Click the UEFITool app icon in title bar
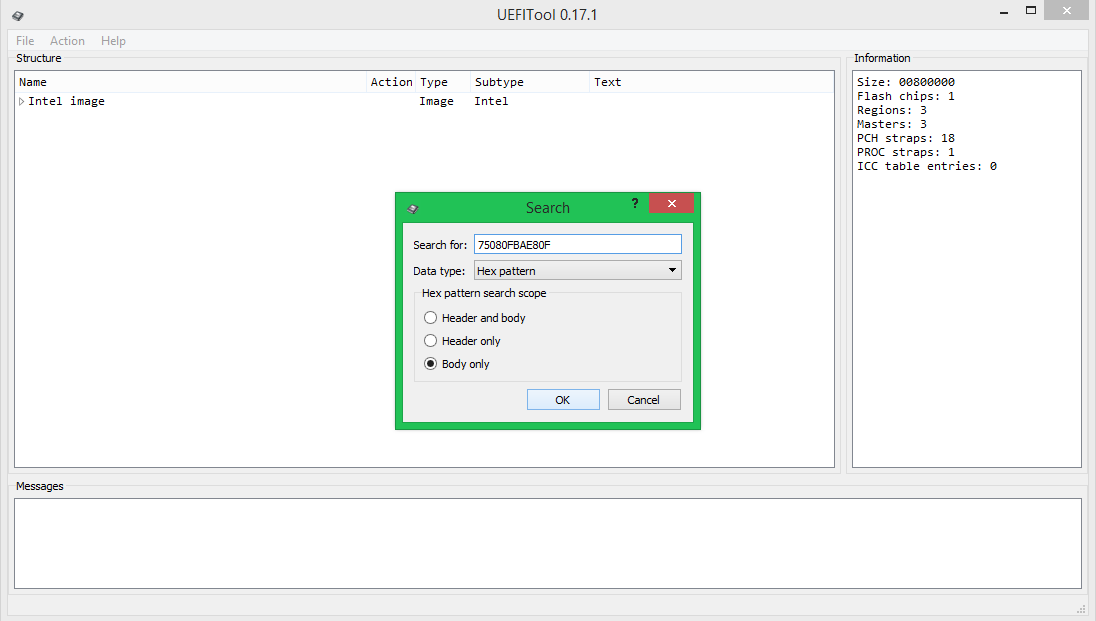The image size is (1096, 621). point(17,15)
